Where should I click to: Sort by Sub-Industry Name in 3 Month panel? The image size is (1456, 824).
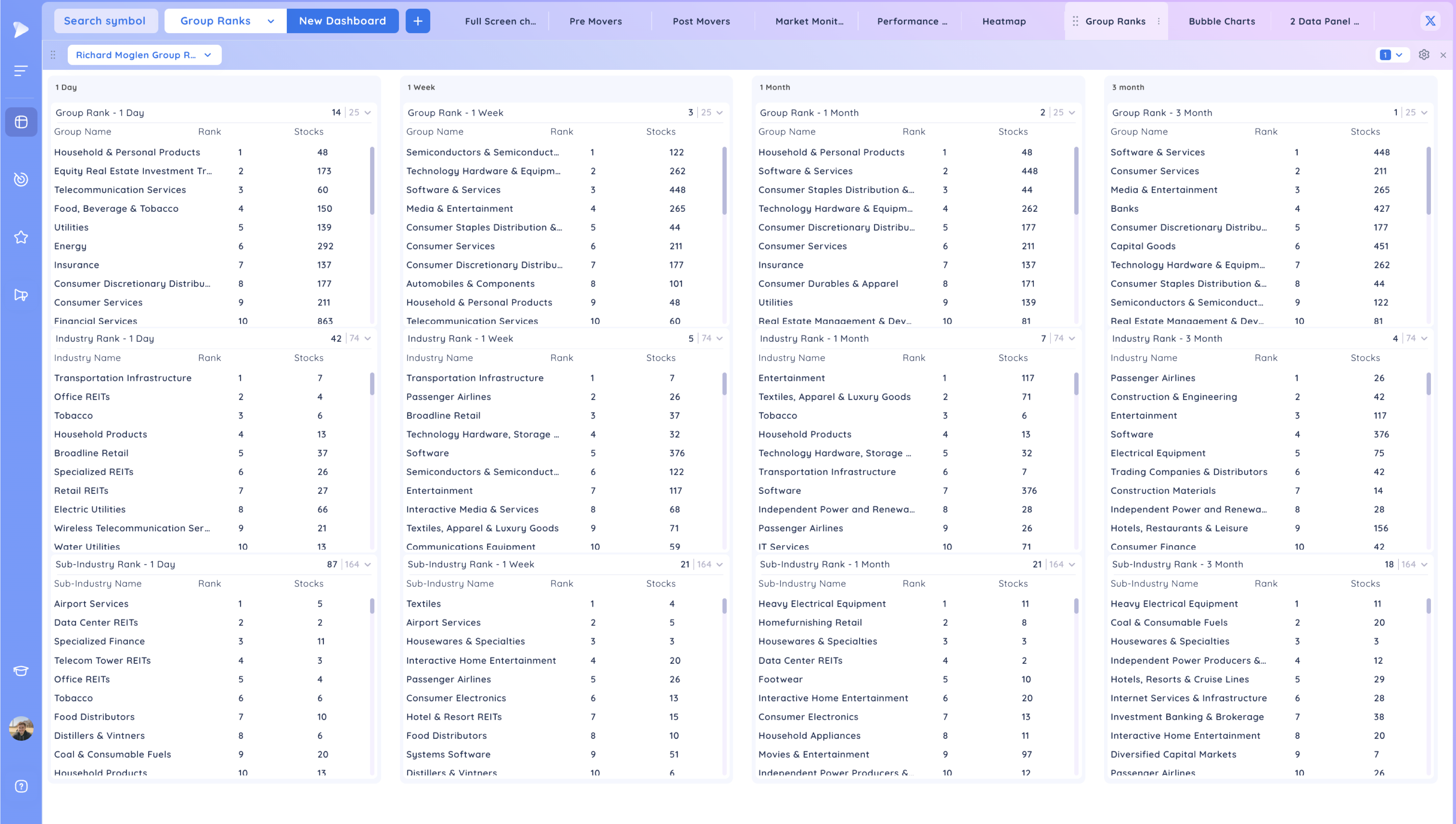tap(1154, 583)
